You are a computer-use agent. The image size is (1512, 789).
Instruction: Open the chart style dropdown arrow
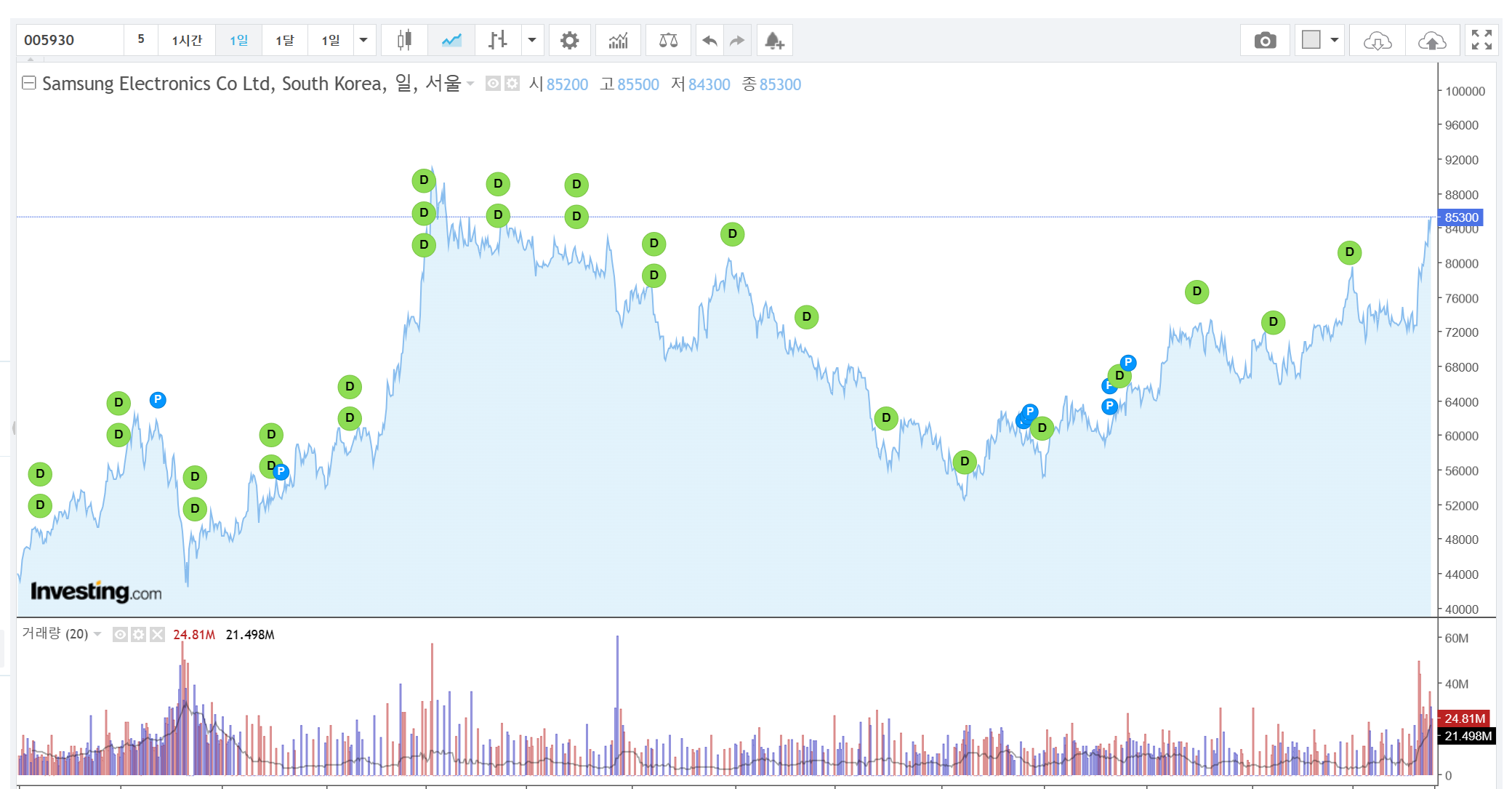[x=532, y=40]
